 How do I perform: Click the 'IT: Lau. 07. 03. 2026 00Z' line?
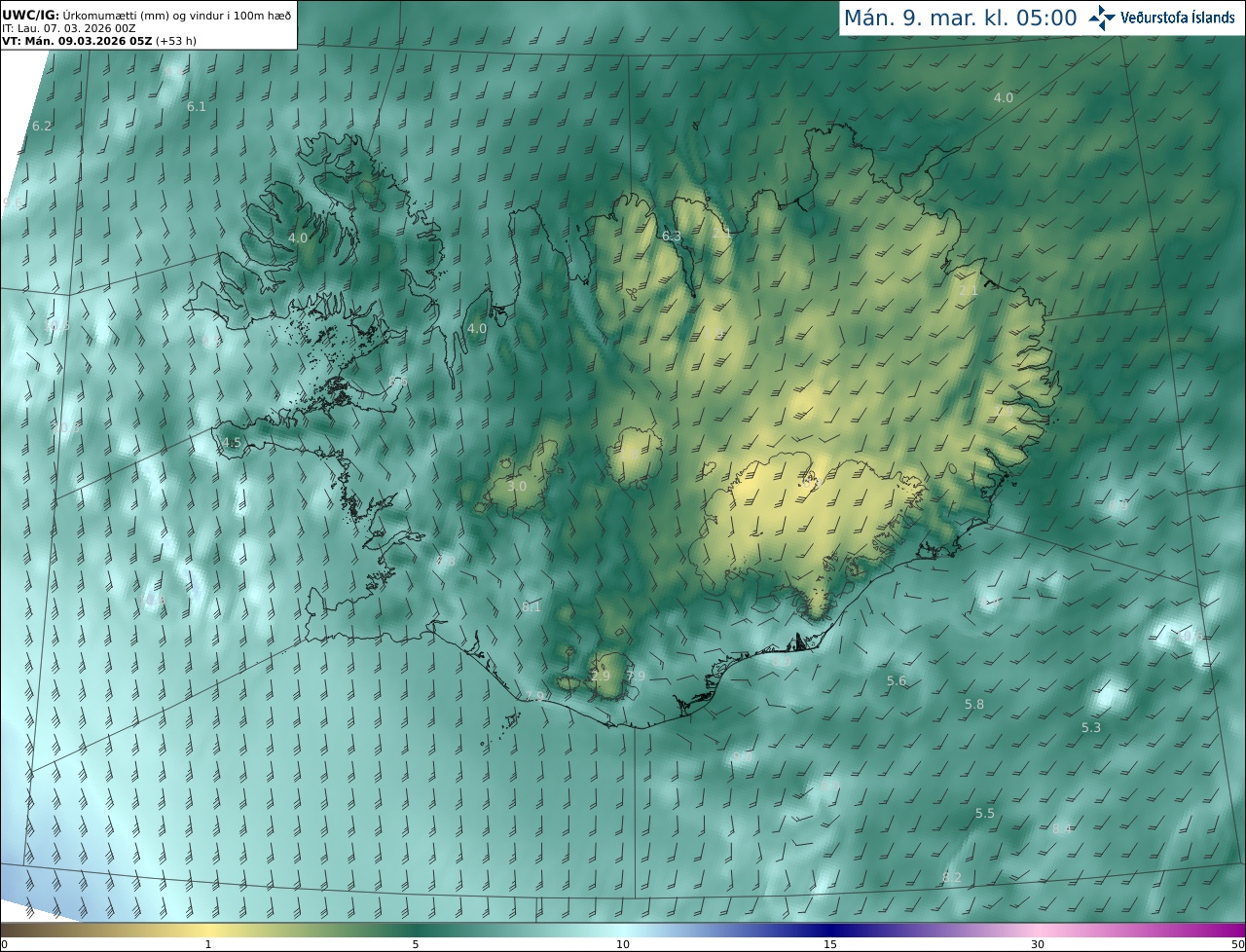(x=68, y=28)
